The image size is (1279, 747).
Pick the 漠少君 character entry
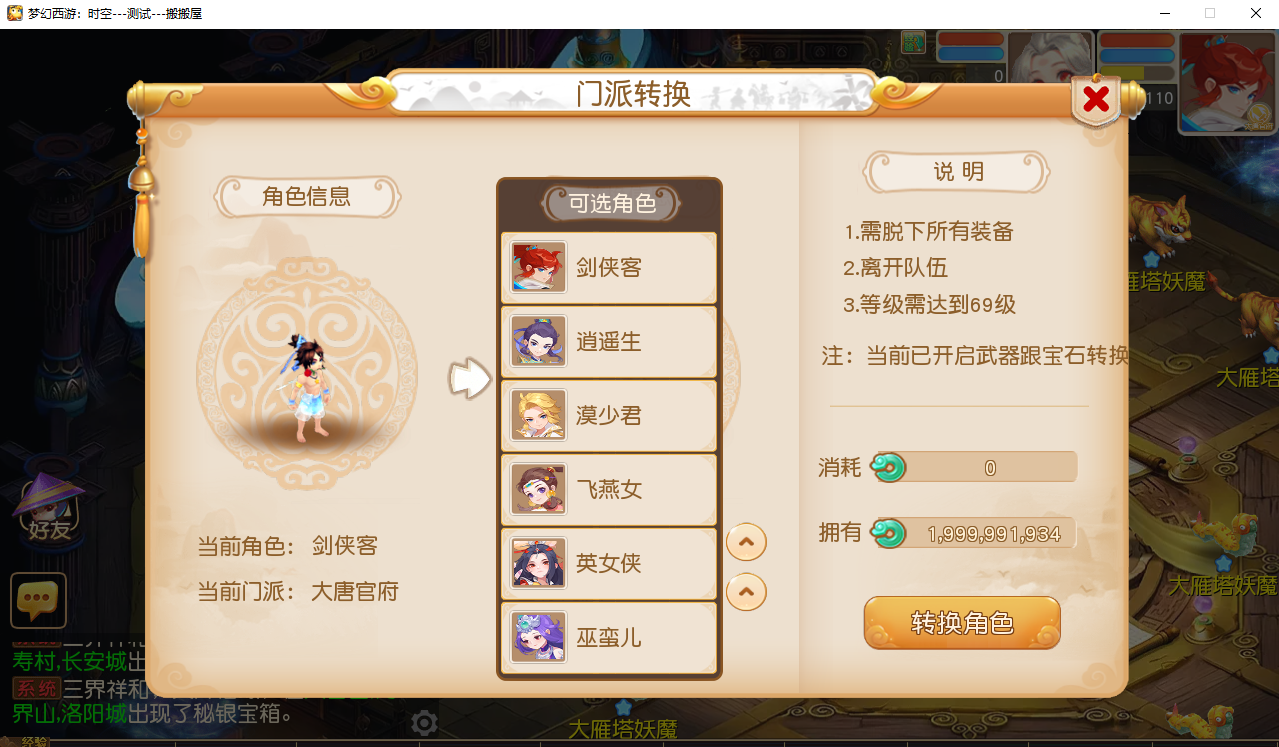point(609,416)
